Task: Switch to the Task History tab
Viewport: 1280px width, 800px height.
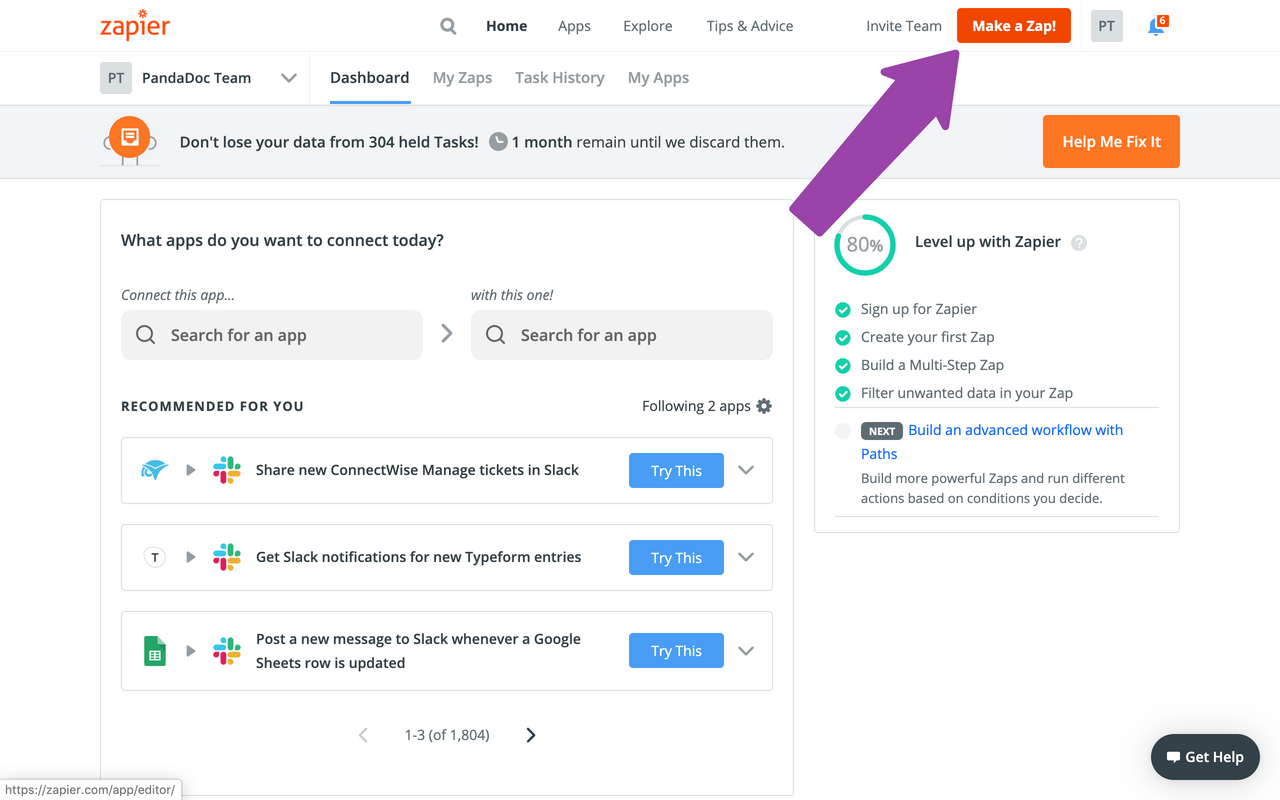Action: 560,78
